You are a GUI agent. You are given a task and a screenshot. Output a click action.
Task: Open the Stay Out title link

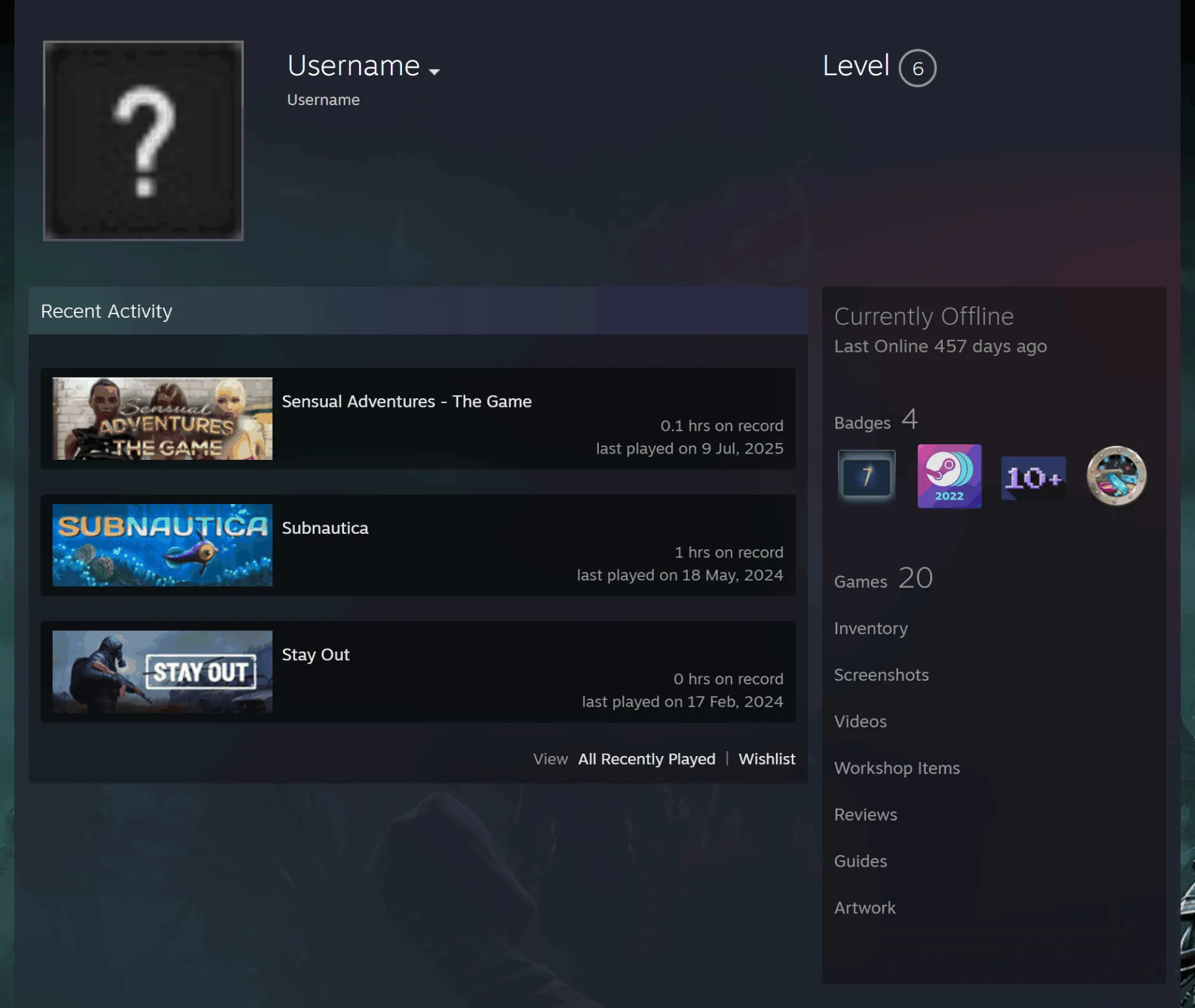click(x=316, y=655)
